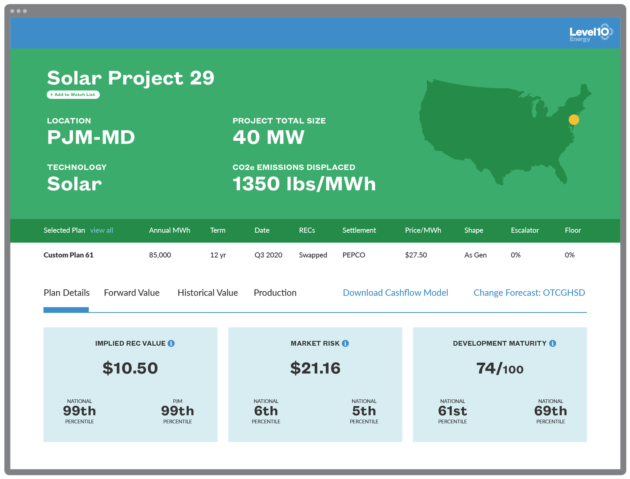This screenshot has height=479, width=630.
Task: Click the Add to Watch List button
Action: (x=73, y=94)
